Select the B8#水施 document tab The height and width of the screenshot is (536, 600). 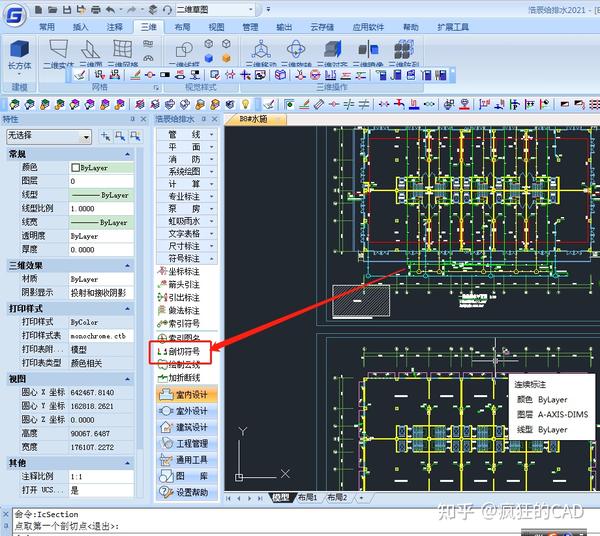tap(255, 119)
